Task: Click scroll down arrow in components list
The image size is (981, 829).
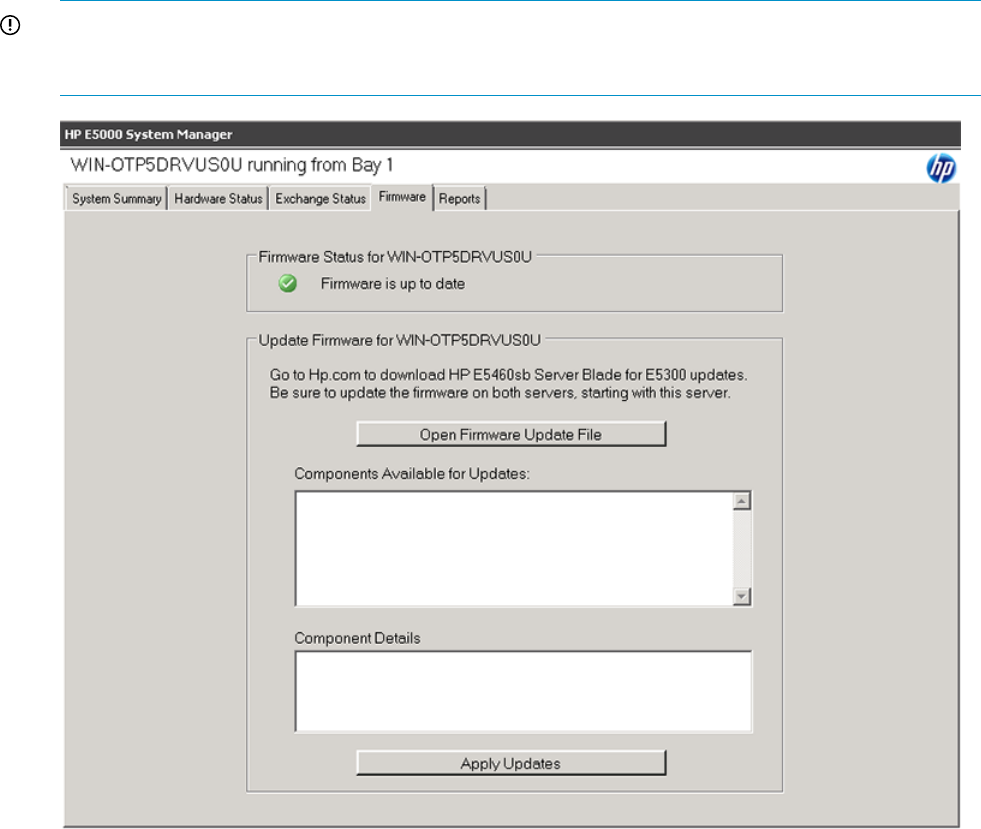Action: tap(741, 596)
